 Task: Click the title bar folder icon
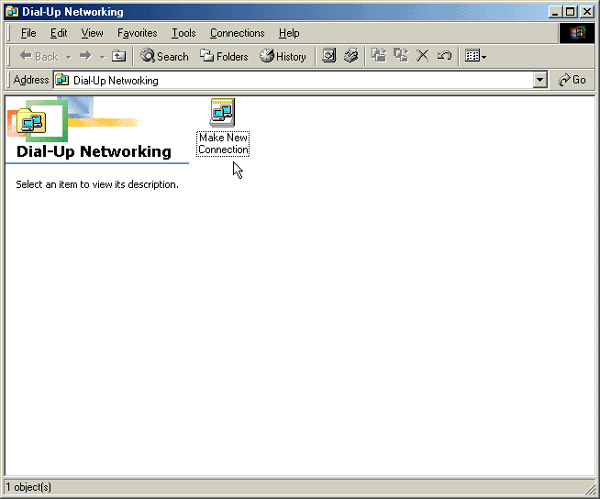click(12, 12)
